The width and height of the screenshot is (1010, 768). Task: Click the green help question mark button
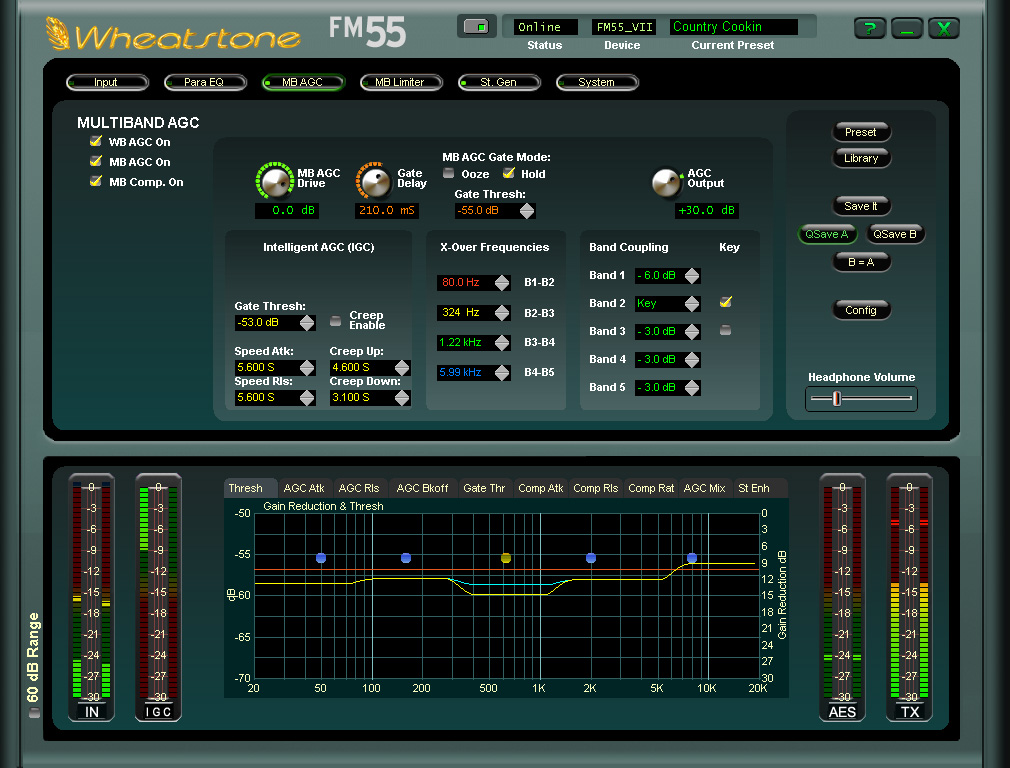click(x=869, y=29)
